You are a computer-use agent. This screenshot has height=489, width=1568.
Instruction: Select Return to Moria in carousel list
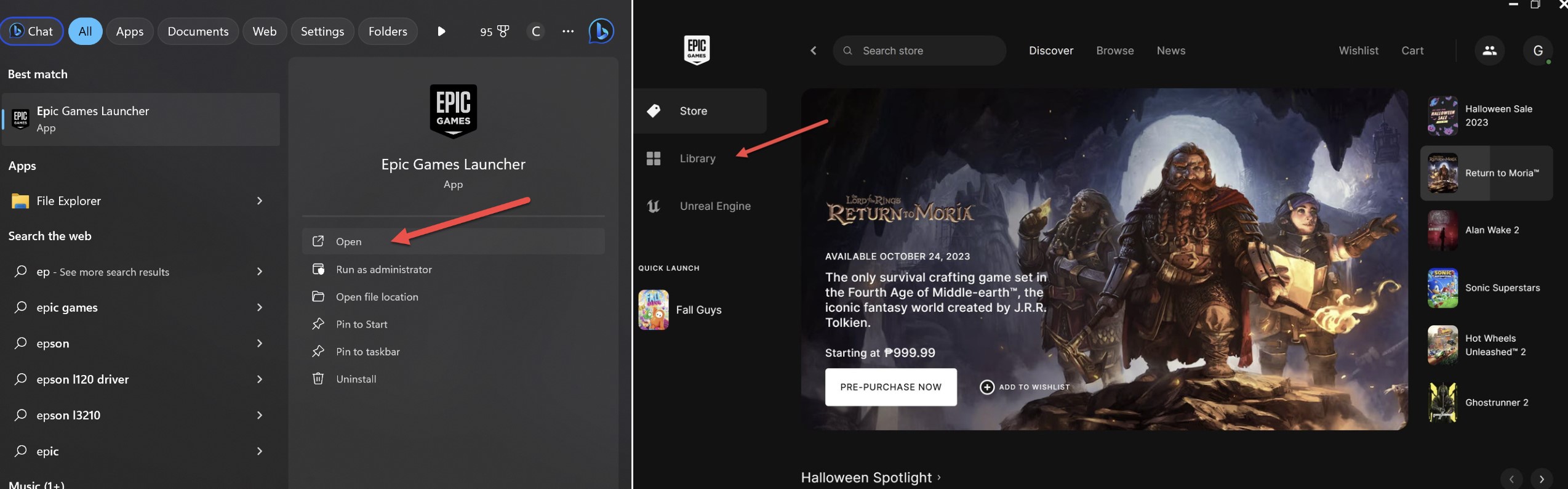click(x=1486, y=173)
